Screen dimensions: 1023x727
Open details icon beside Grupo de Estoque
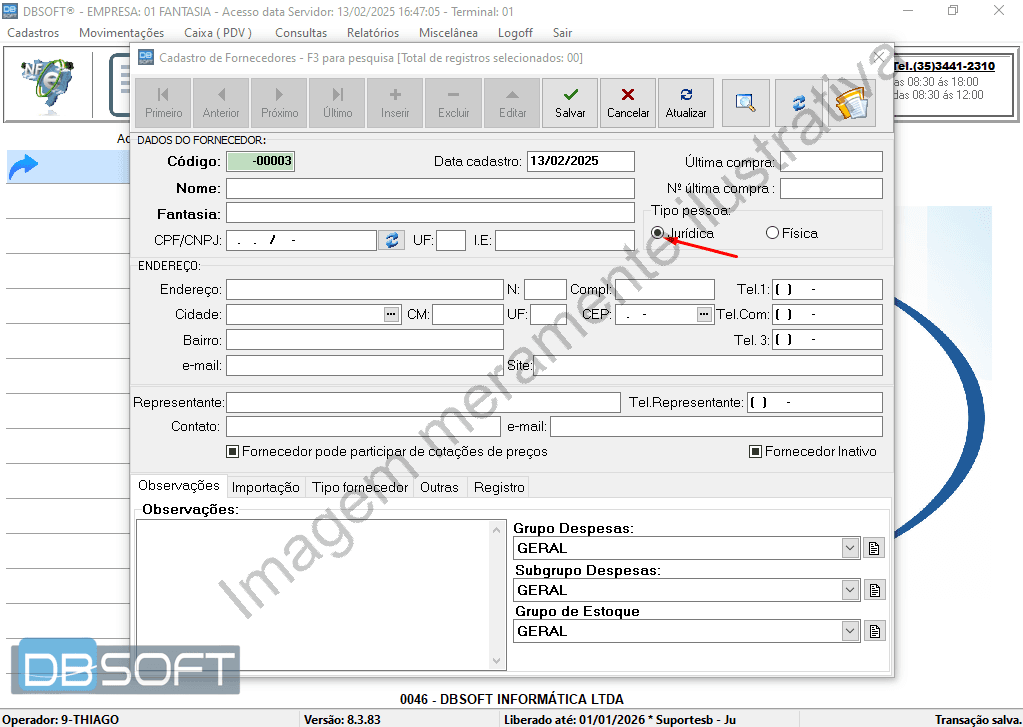875,631
